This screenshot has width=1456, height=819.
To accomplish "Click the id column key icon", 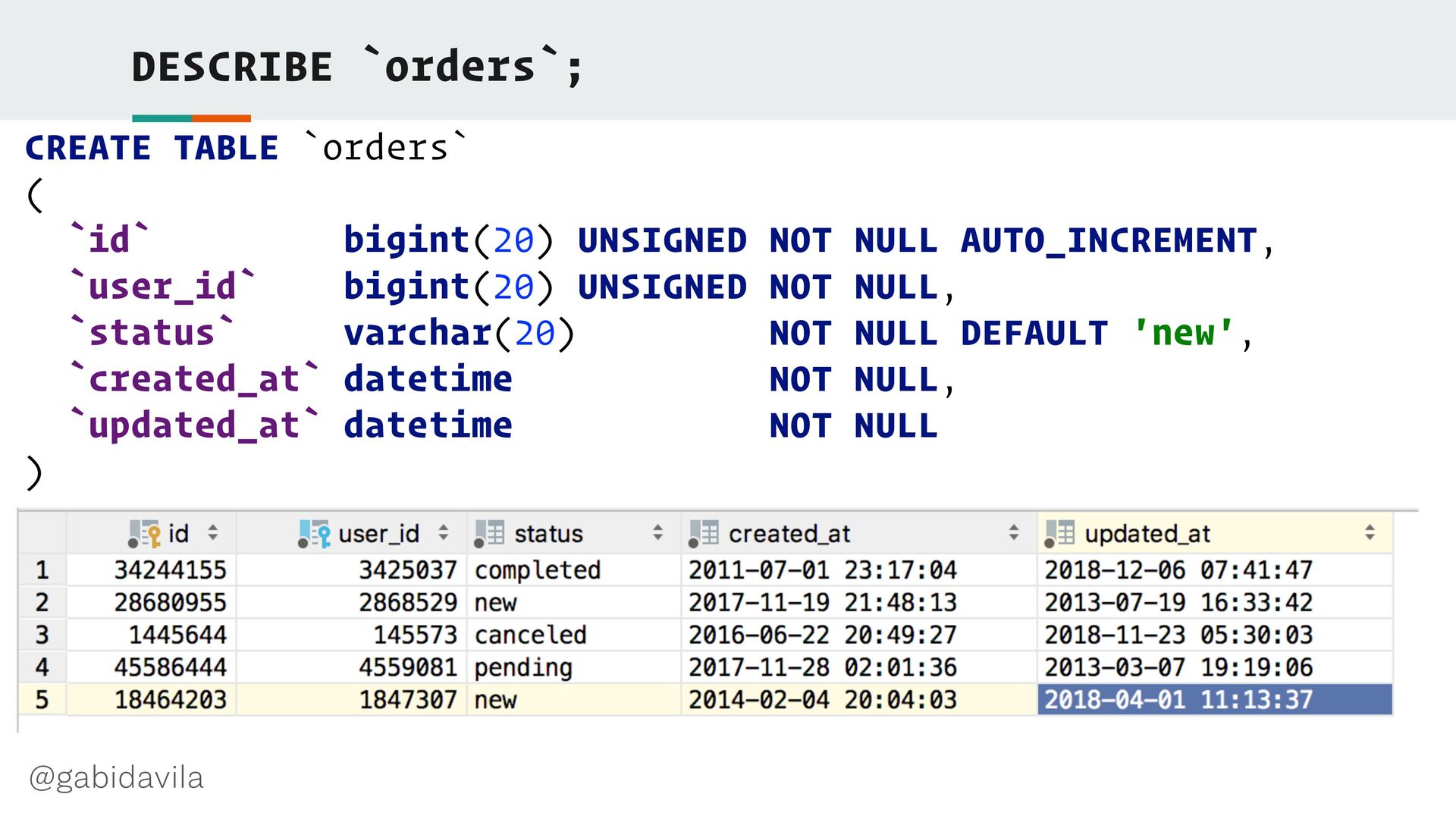I will (144, 534).
